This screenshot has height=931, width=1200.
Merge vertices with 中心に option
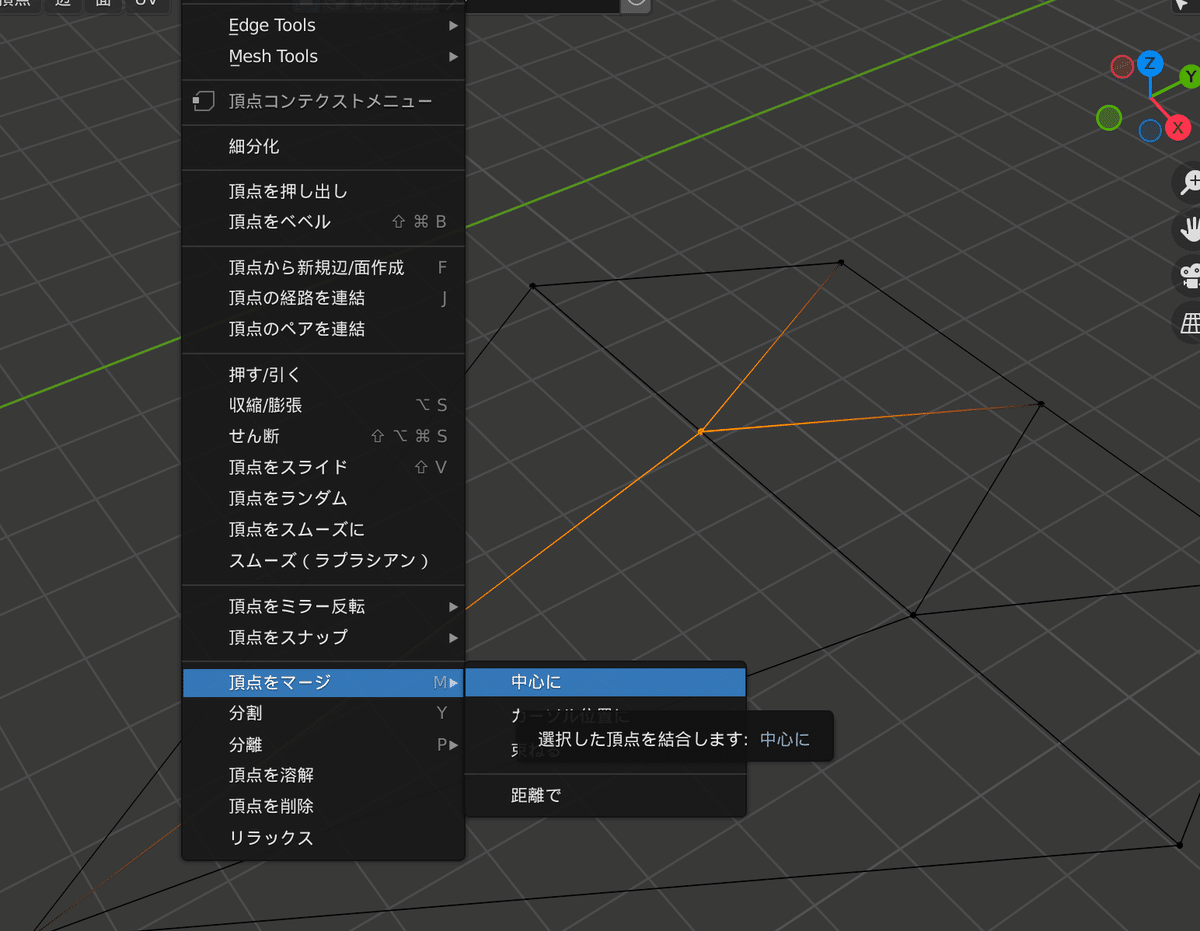pos(606,682)
